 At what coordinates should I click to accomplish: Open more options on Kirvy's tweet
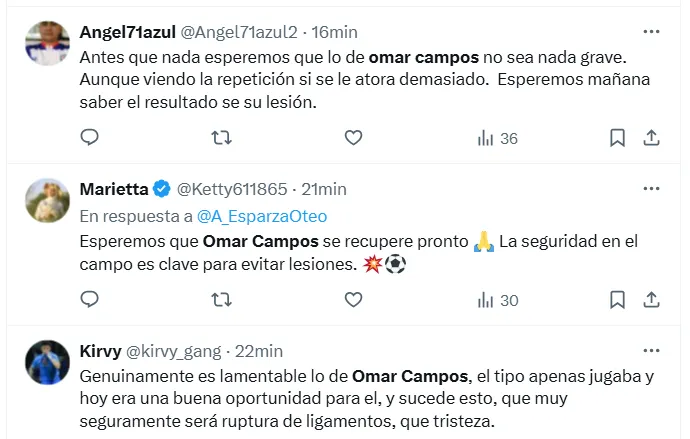pos(651,350)
